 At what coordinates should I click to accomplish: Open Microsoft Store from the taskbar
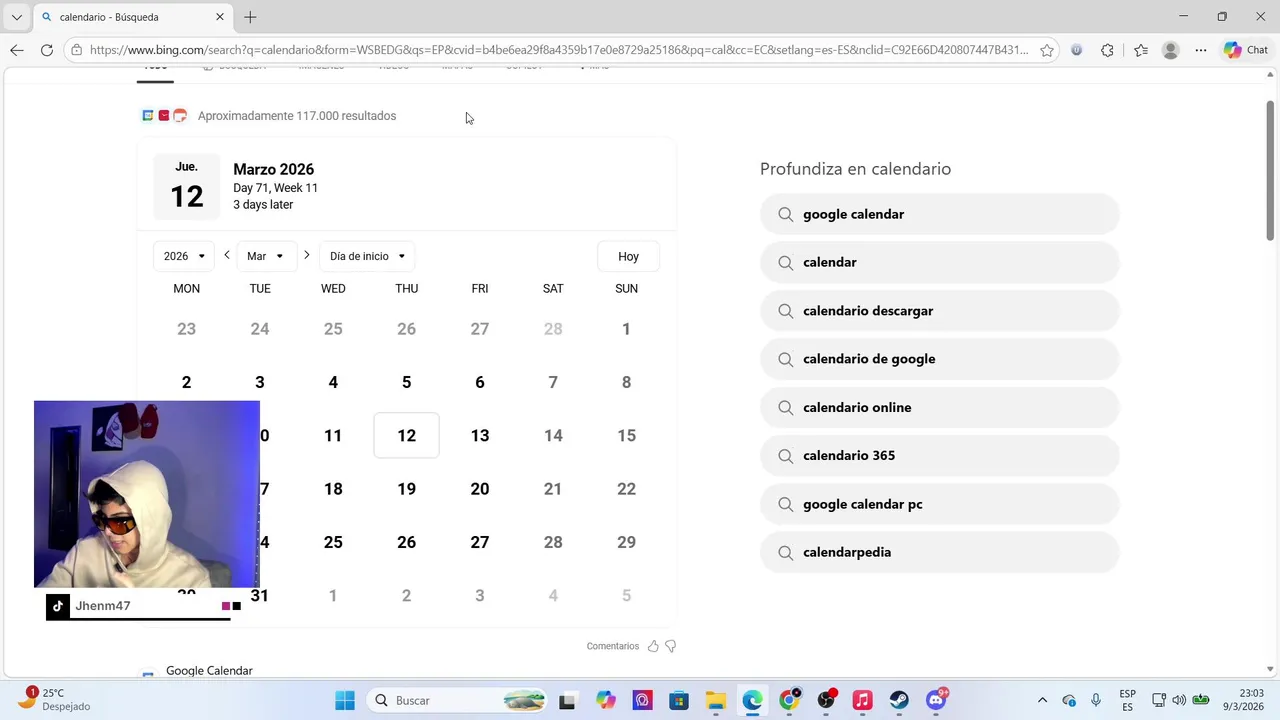pos(679,700)
